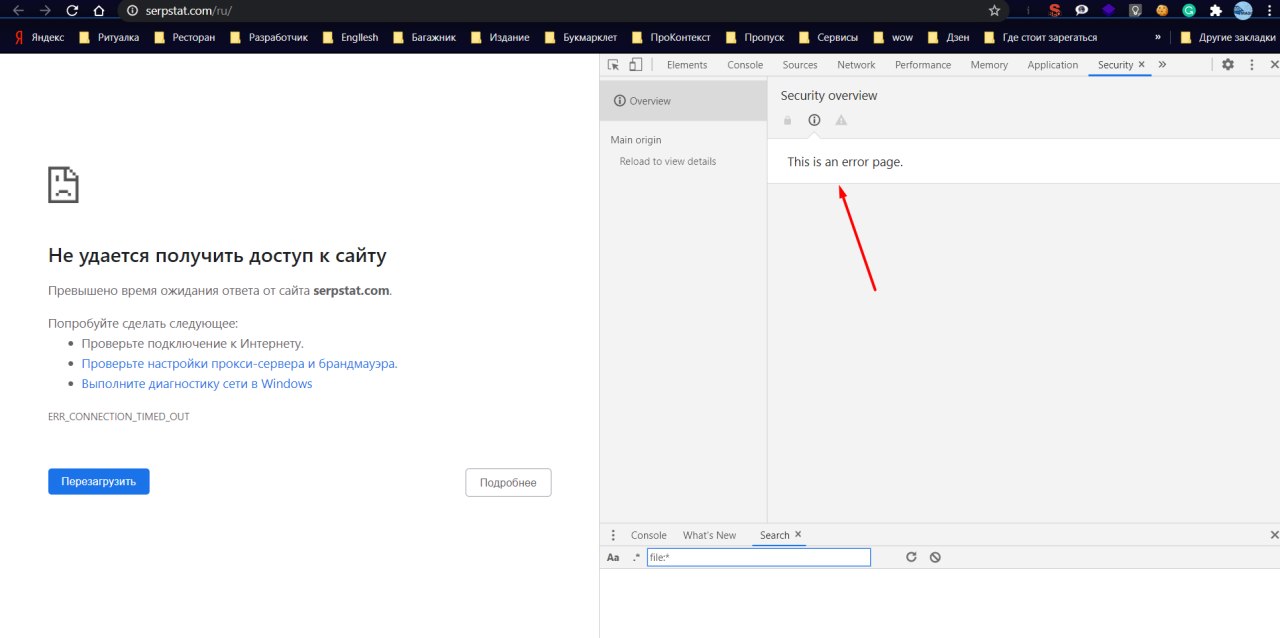Click the info circle under Security overview
The width and height of the screenshot is (1280, 638).
(814, 120)
